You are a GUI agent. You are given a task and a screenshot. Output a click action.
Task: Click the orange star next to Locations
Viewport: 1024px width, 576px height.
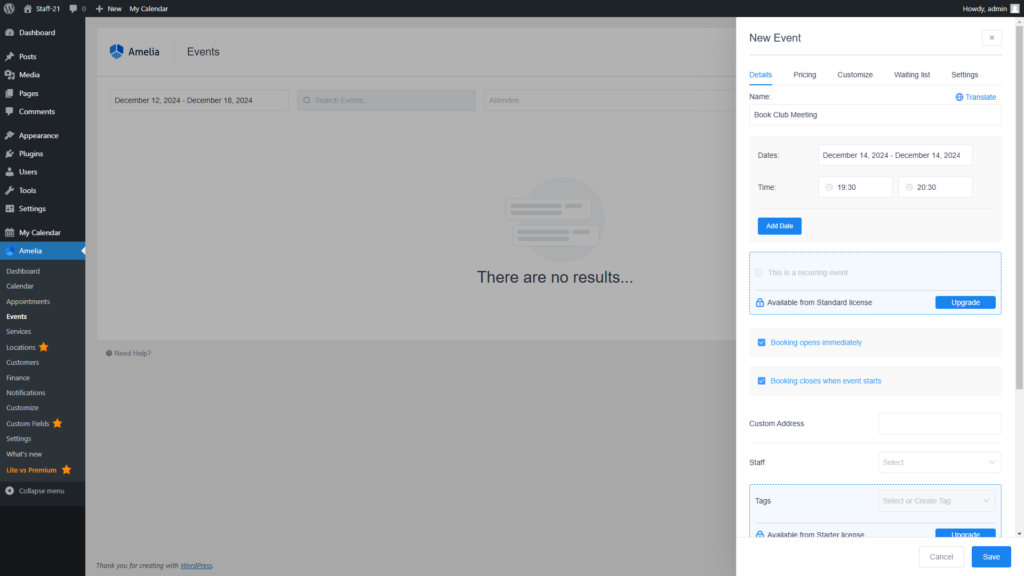coord(44,347)
